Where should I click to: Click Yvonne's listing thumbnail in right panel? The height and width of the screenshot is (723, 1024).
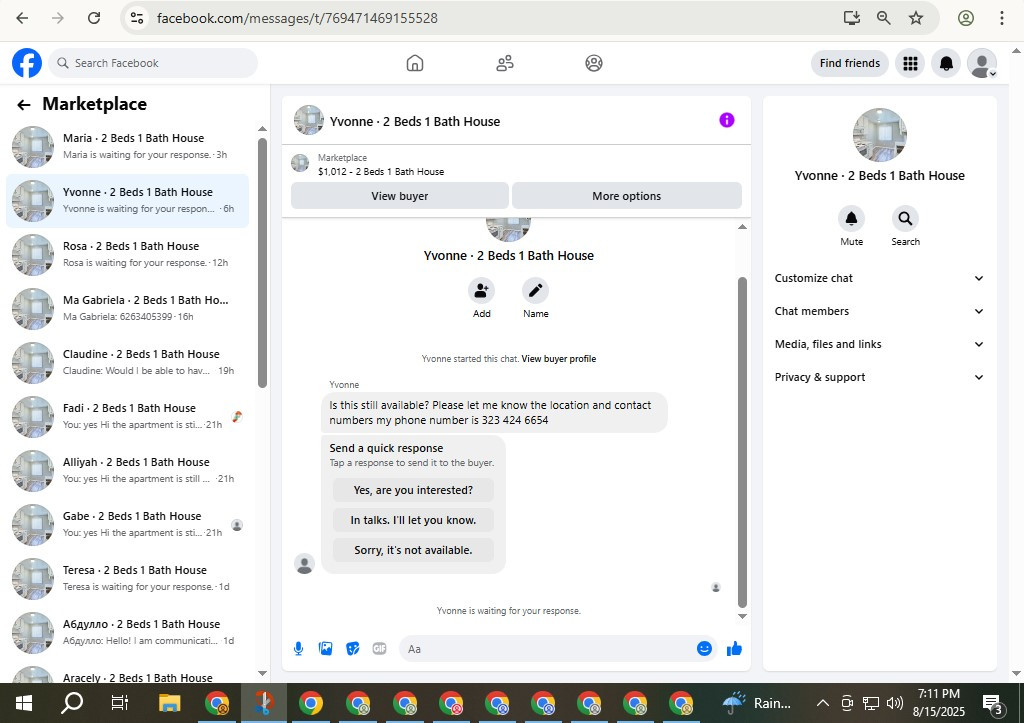coord(879,135)
